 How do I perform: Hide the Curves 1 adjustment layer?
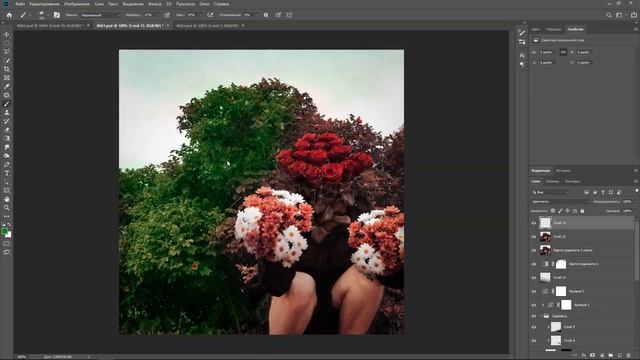point(533,305)
